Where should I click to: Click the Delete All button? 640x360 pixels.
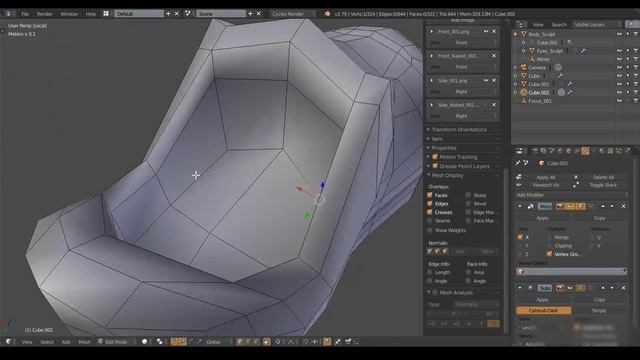pos(603,177)
